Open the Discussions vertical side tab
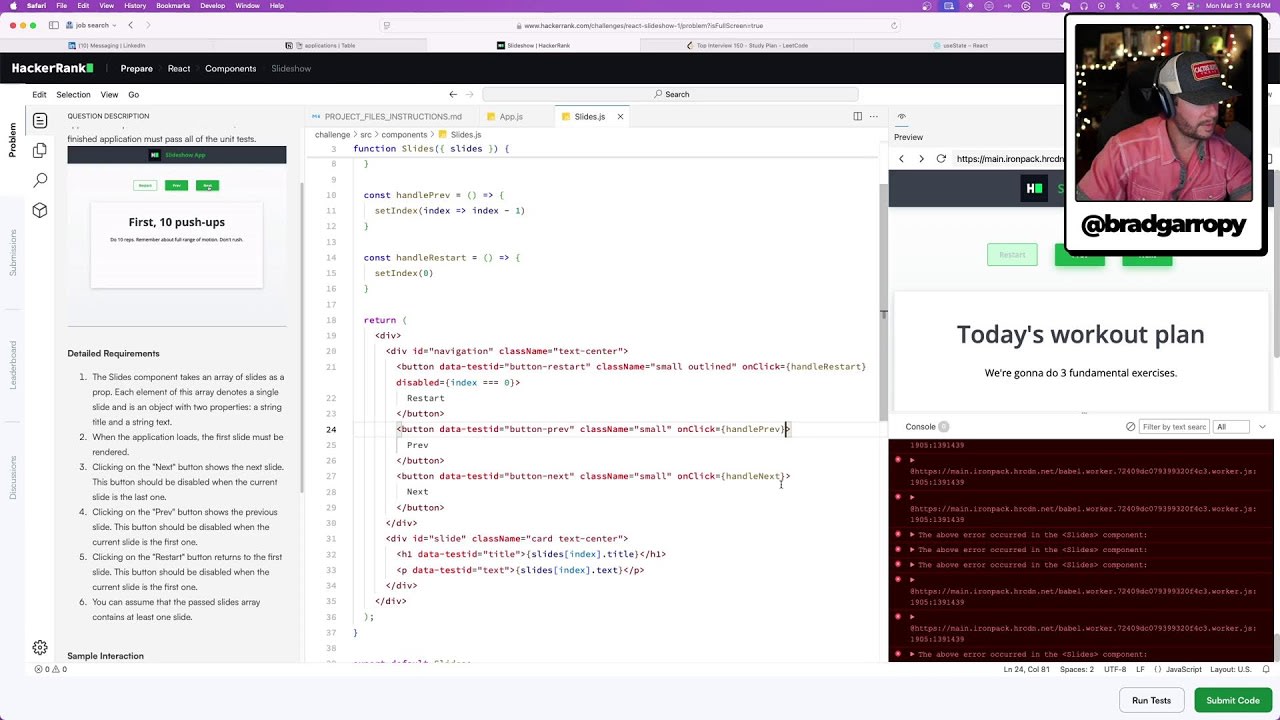1280x720 pixels. pos(13,478)
